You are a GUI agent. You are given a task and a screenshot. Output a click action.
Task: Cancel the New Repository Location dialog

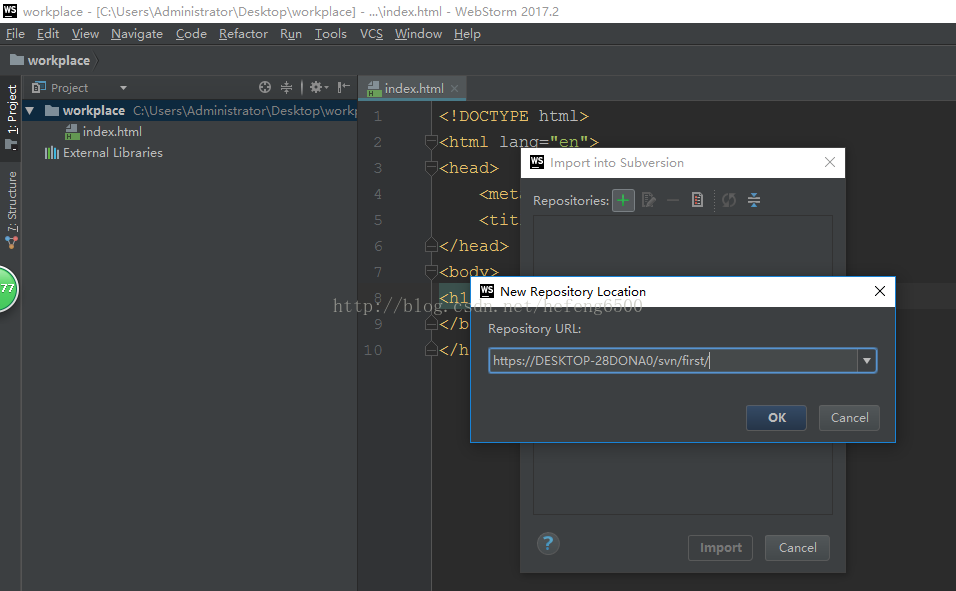849,418
